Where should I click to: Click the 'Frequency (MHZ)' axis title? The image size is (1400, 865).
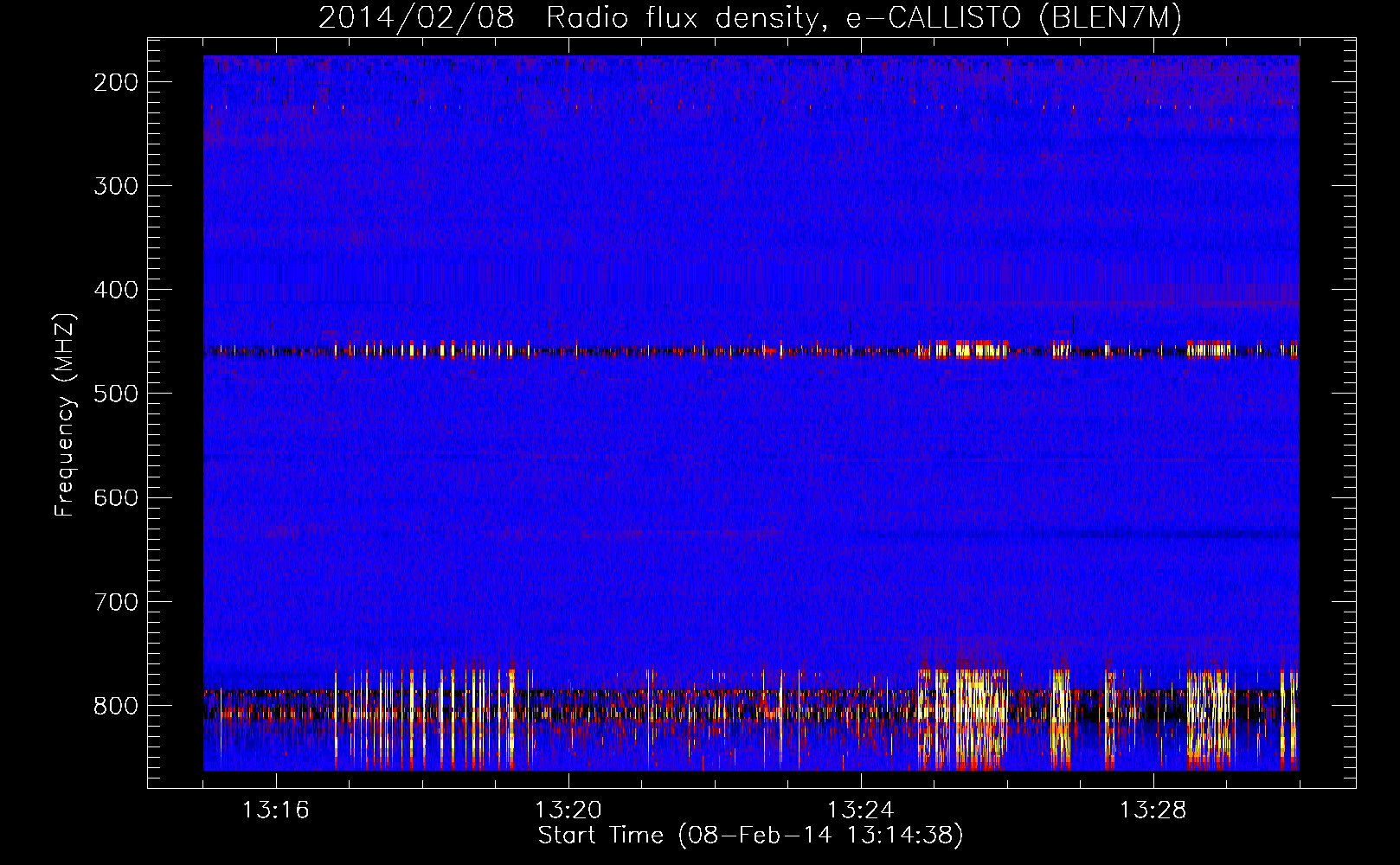click(x=65, y=414)
